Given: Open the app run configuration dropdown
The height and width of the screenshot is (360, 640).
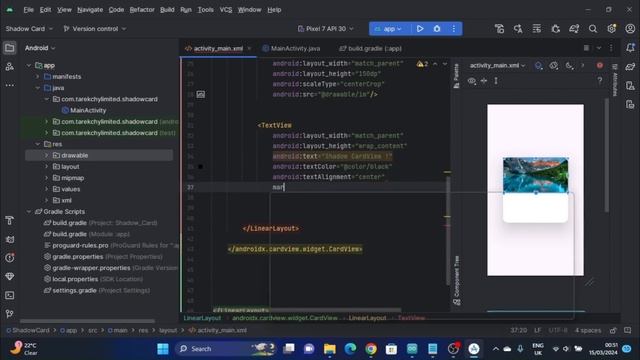Looking at the screenshot, I should click(x=388, y=29).
